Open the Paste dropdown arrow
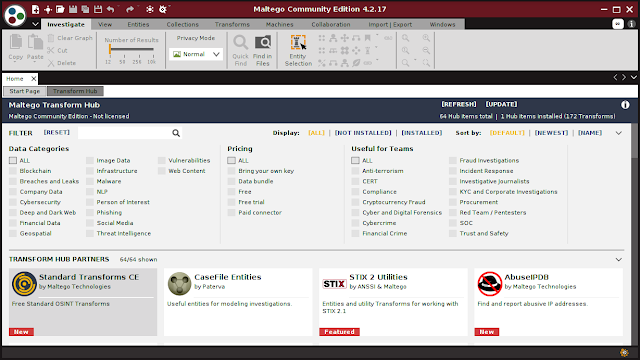This screenshot has width=640, height=360. [x=35, y=62]
